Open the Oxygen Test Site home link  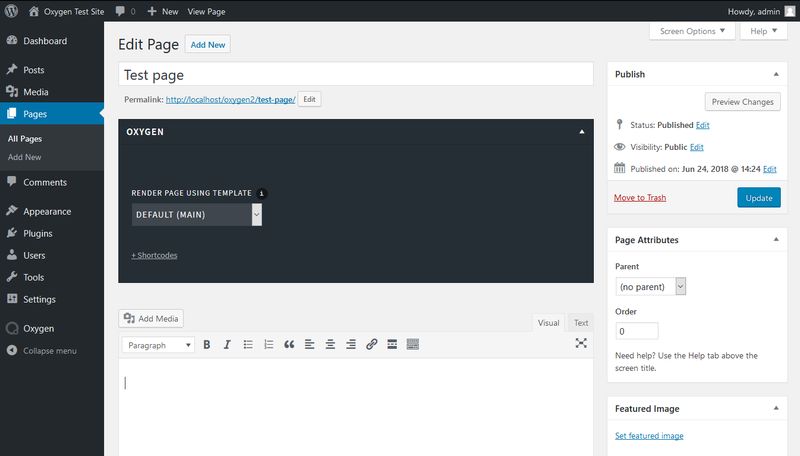point(66,11)
